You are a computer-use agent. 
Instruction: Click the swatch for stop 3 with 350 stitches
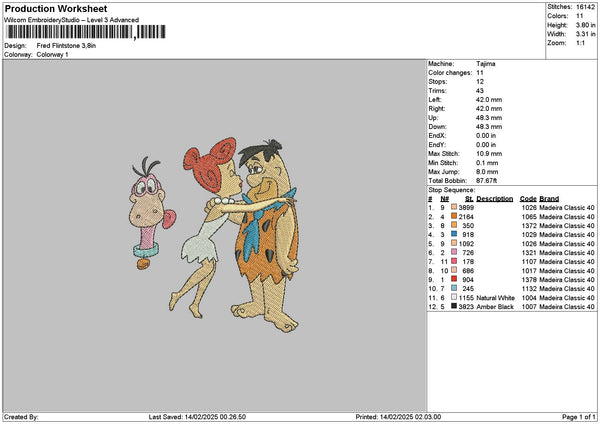point(454,225)
